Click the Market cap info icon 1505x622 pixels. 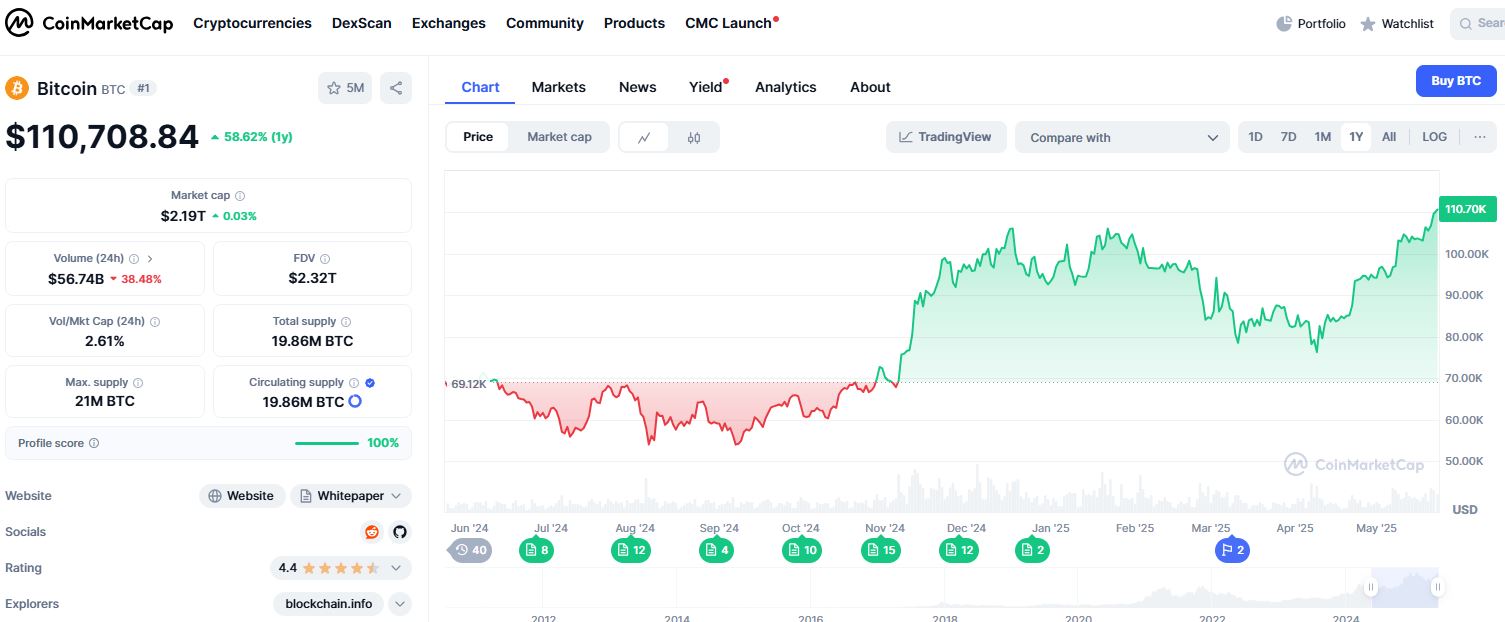click(x=240, y=196)
